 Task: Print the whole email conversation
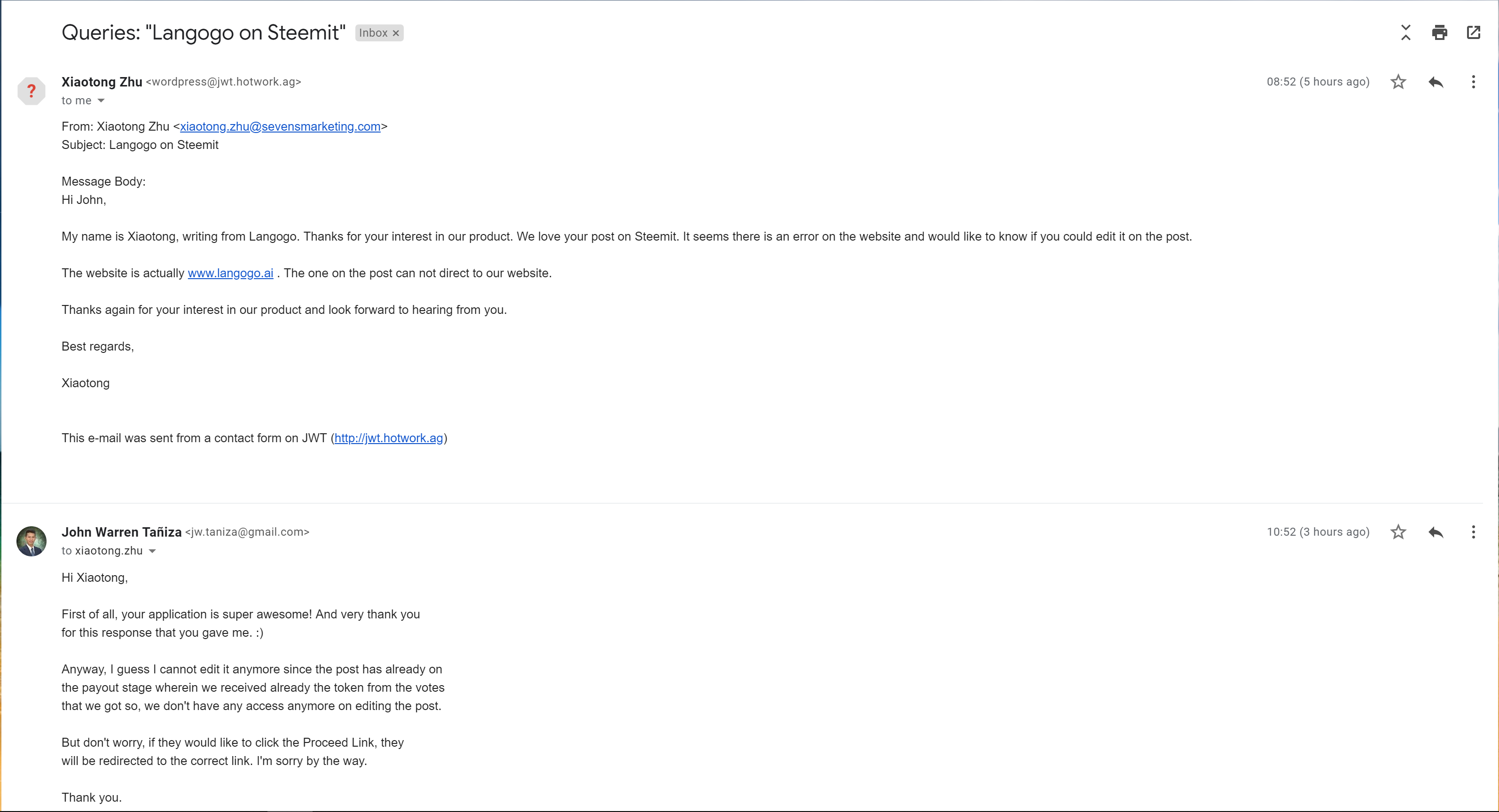click(x=1439, y=32)
